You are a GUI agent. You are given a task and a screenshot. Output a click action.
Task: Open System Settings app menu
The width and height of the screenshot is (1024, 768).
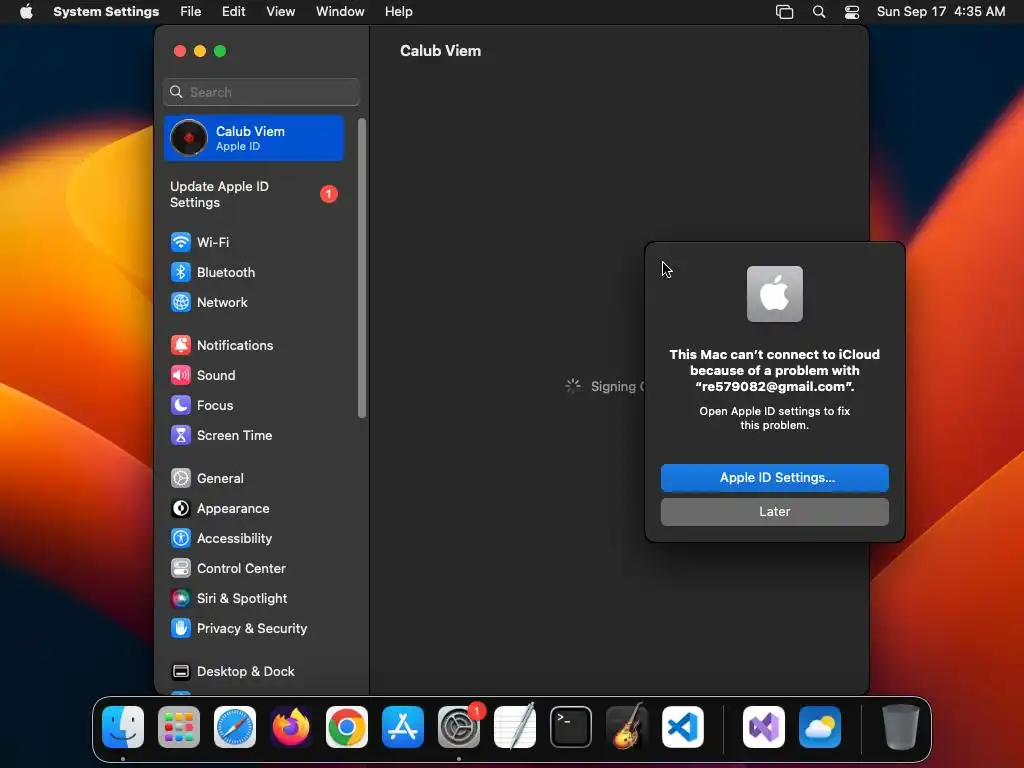coord(106,12)
